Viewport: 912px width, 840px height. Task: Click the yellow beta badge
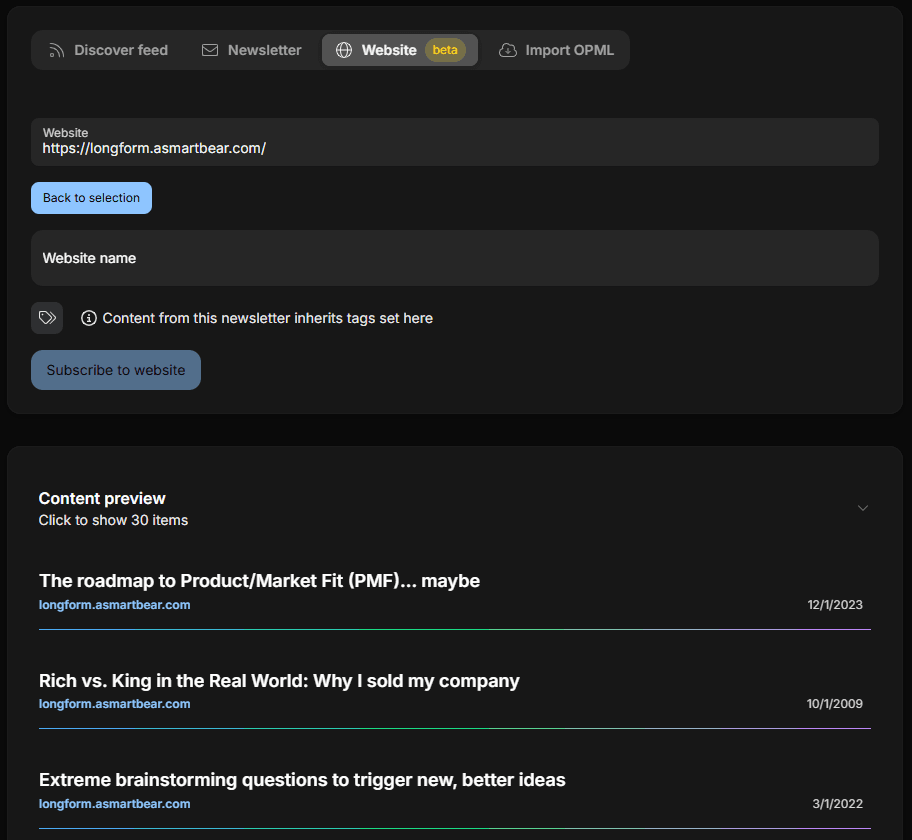(x=445, y=50)
